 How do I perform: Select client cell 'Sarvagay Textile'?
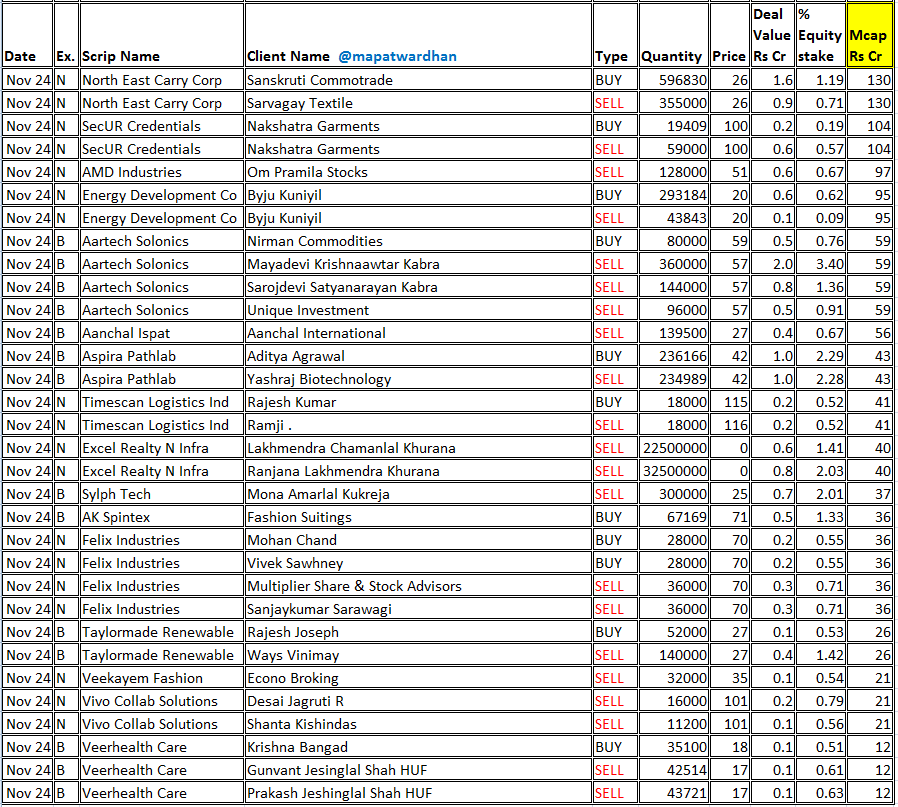(418, 103)
